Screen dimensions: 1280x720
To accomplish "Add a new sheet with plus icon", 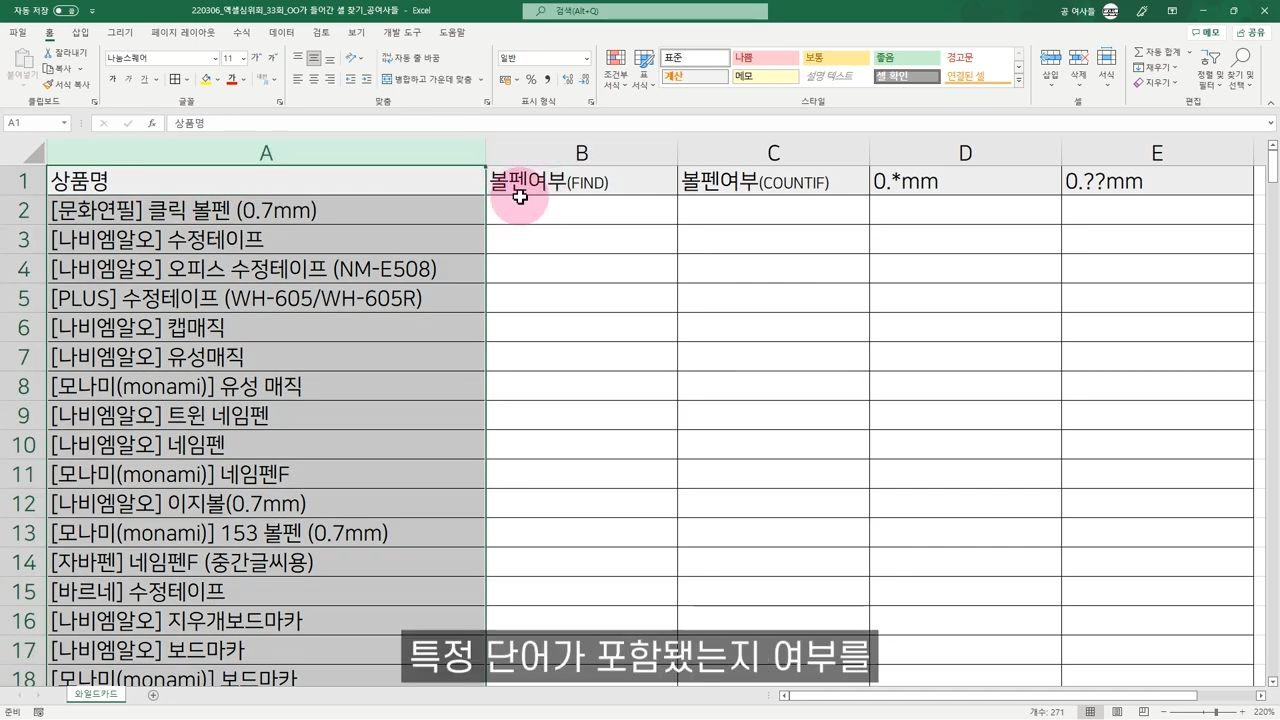I will pos(153,694).
